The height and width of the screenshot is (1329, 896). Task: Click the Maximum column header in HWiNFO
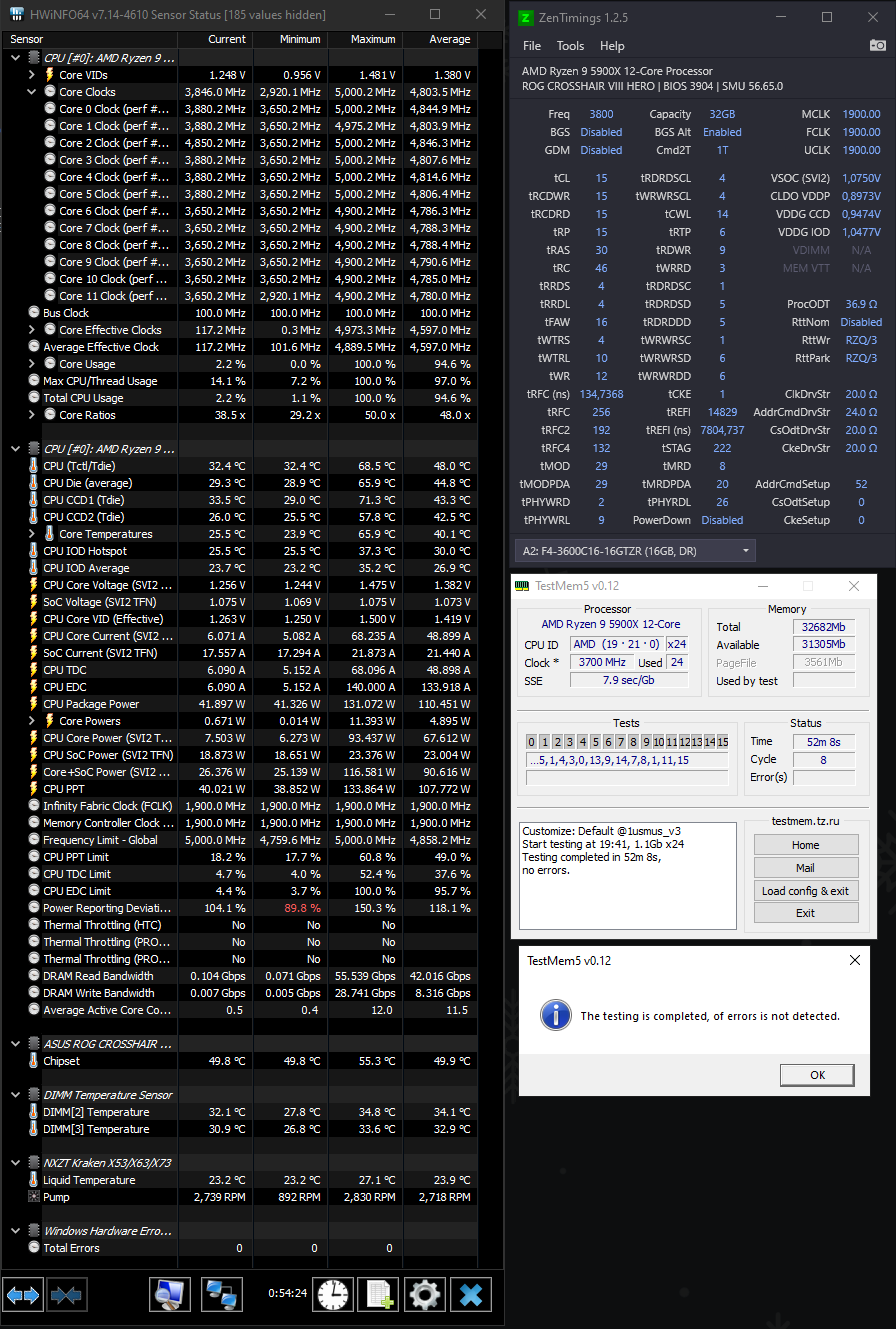(365, 39)
